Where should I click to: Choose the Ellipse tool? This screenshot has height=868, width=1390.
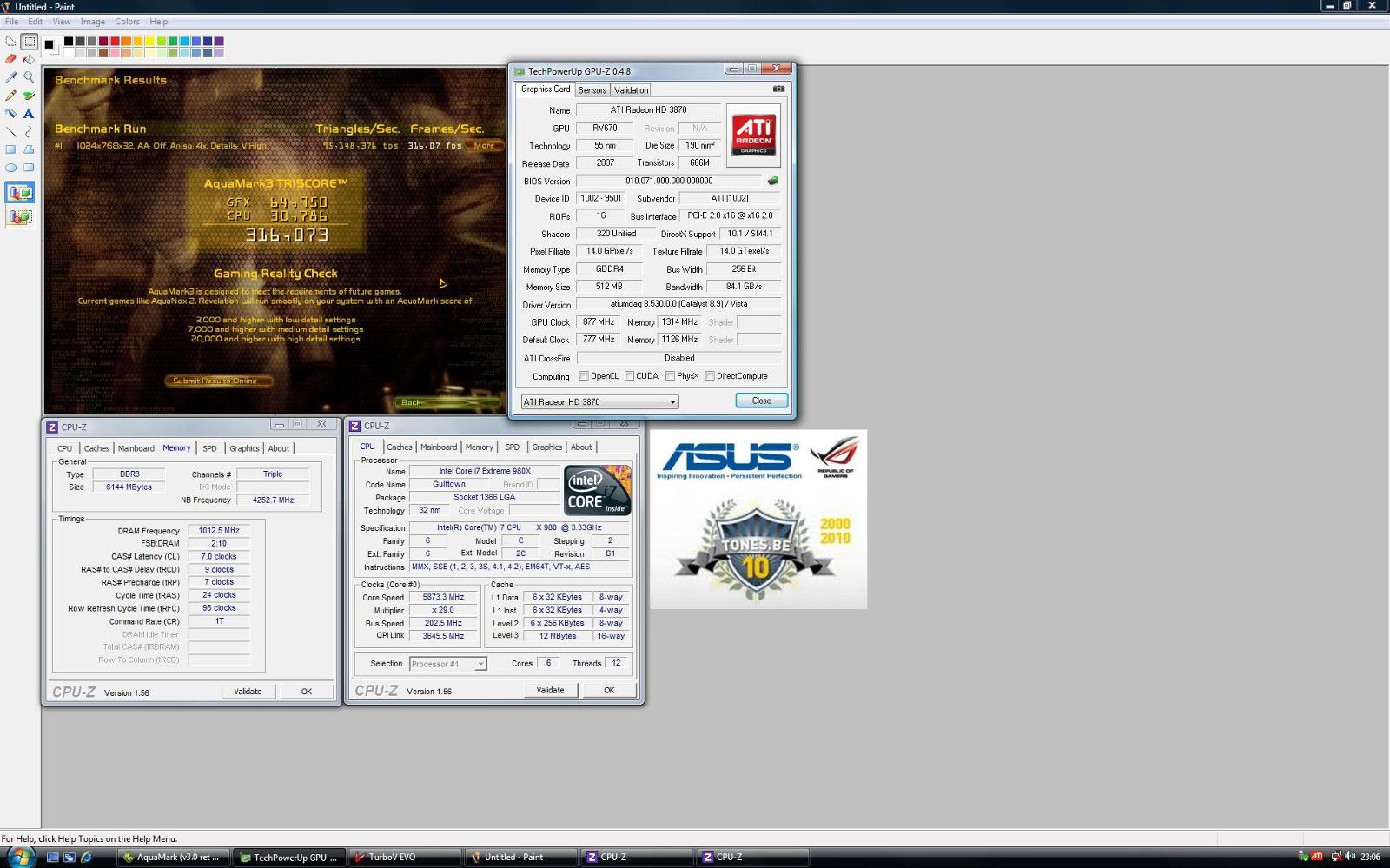(10, 168)
